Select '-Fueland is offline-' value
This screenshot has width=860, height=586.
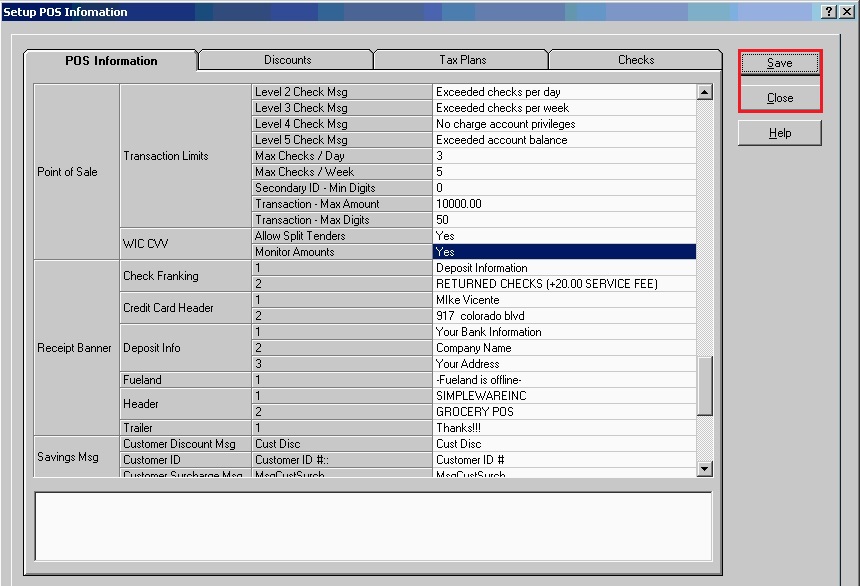tap(564, 380)
